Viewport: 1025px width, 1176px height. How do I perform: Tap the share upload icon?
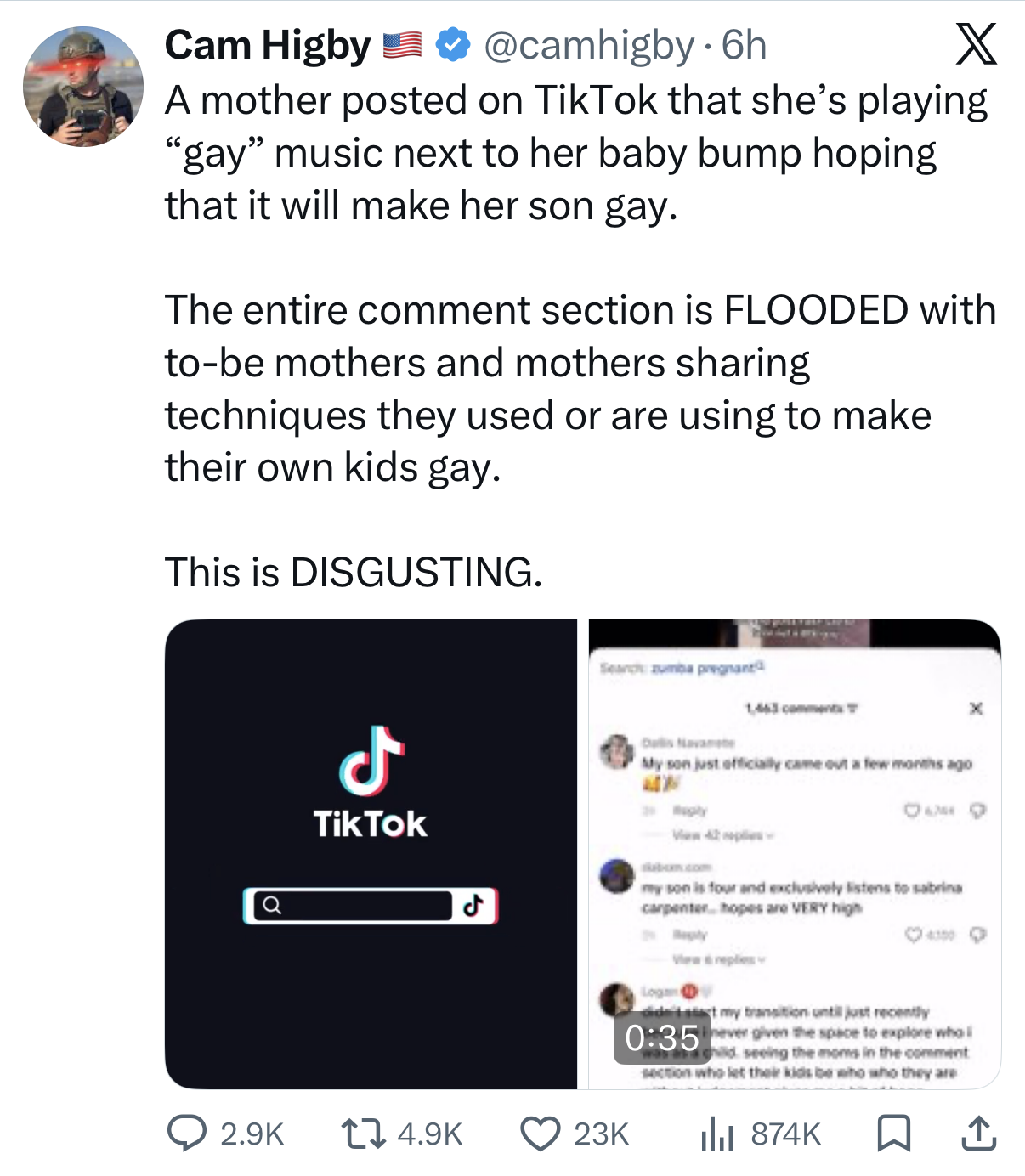[978, 1134]
